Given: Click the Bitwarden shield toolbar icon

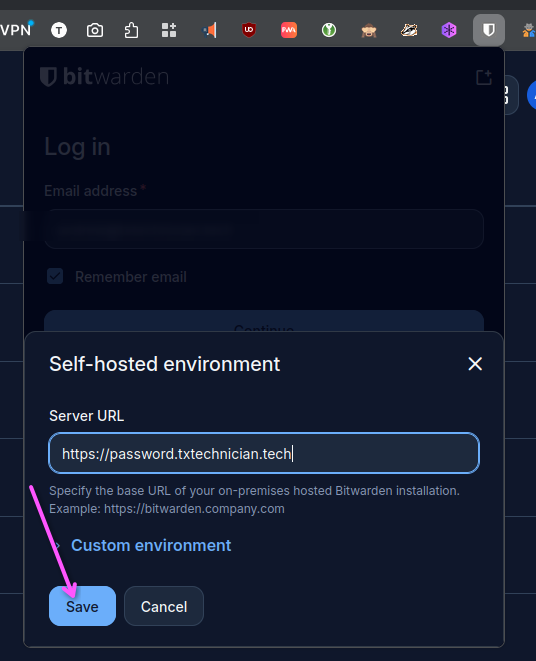Looking at the screenshot, I should coord(489,30).
